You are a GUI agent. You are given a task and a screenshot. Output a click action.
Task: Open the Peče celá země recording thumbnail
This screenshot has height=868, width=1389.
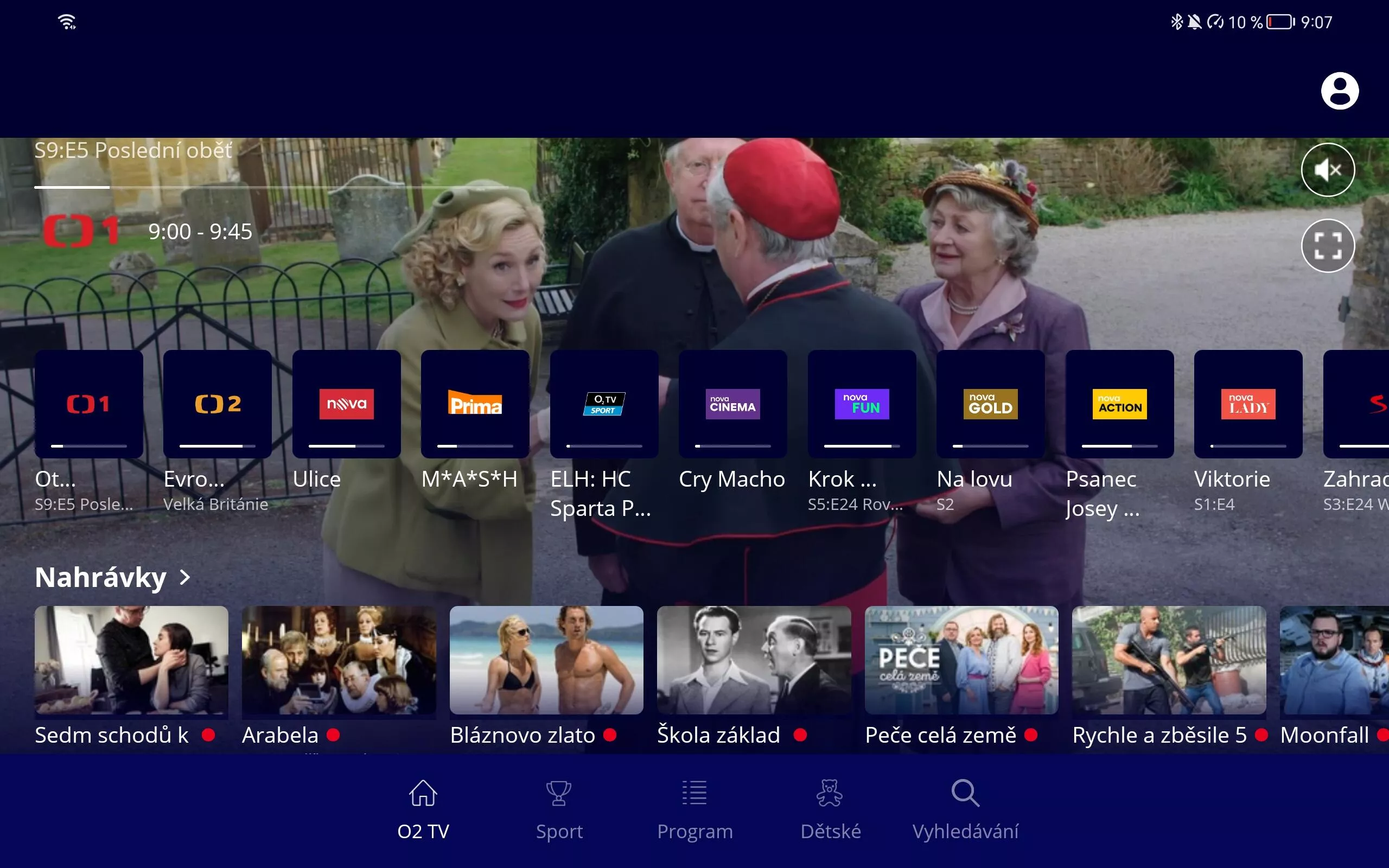pos(961,660)
